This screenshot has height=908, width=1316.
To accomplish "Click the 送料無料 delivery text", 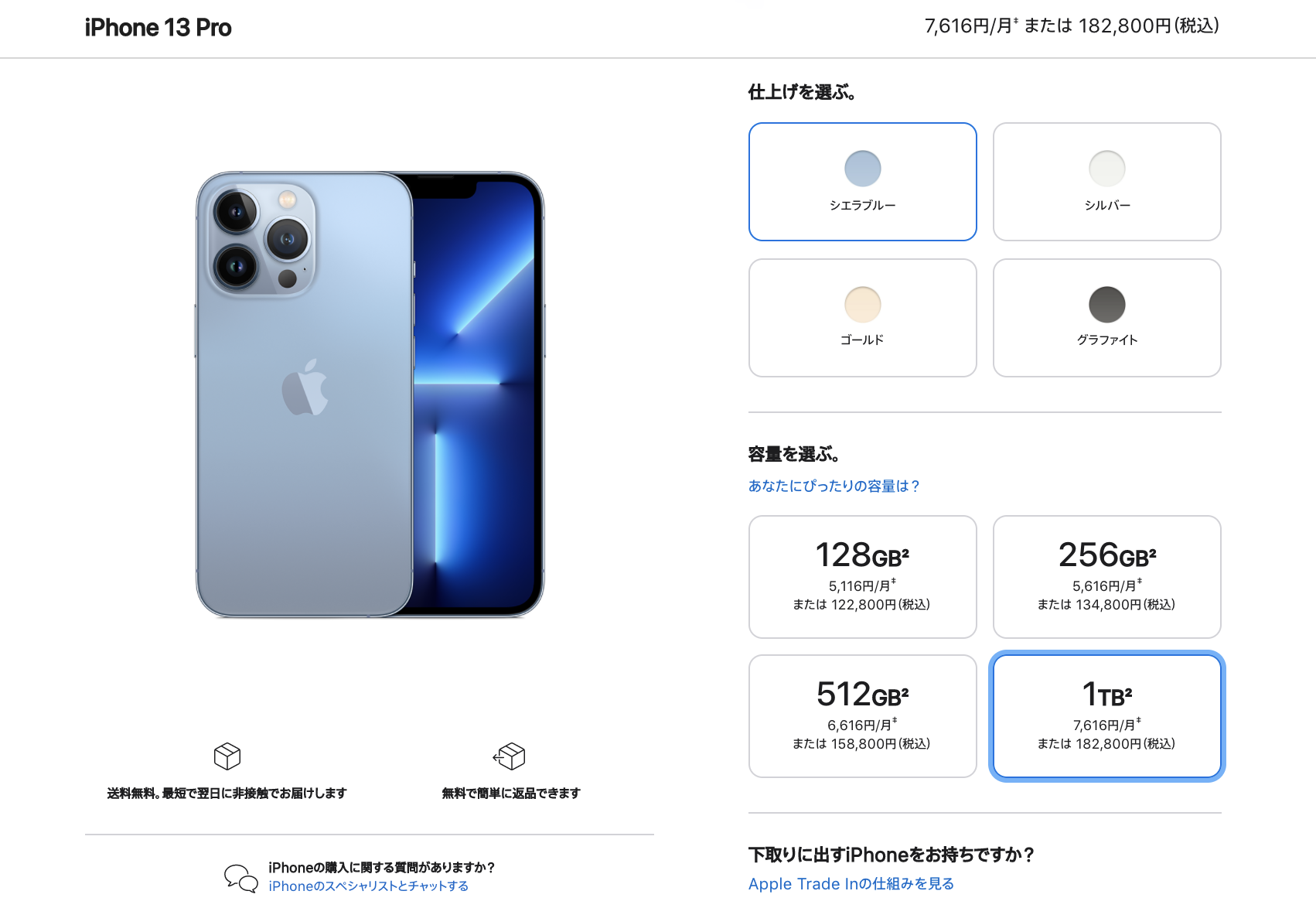I will tap(227, 793).
